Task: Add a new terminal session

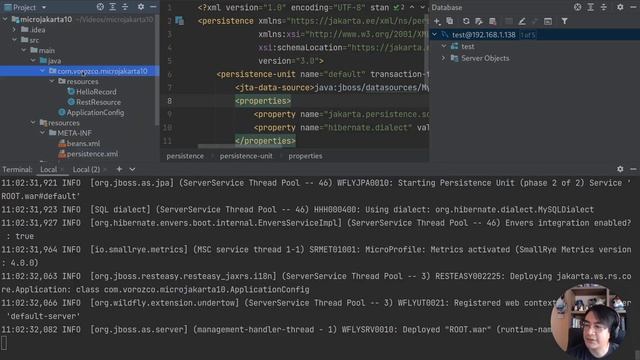Action: pos(119,169)
